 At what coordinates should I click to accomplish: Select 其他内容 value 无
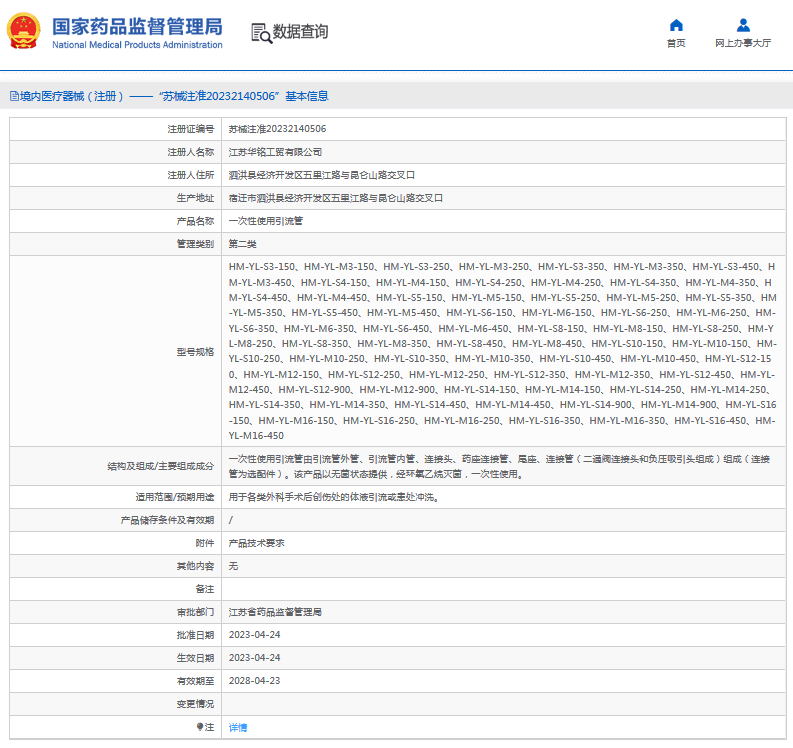coord(233,566)
